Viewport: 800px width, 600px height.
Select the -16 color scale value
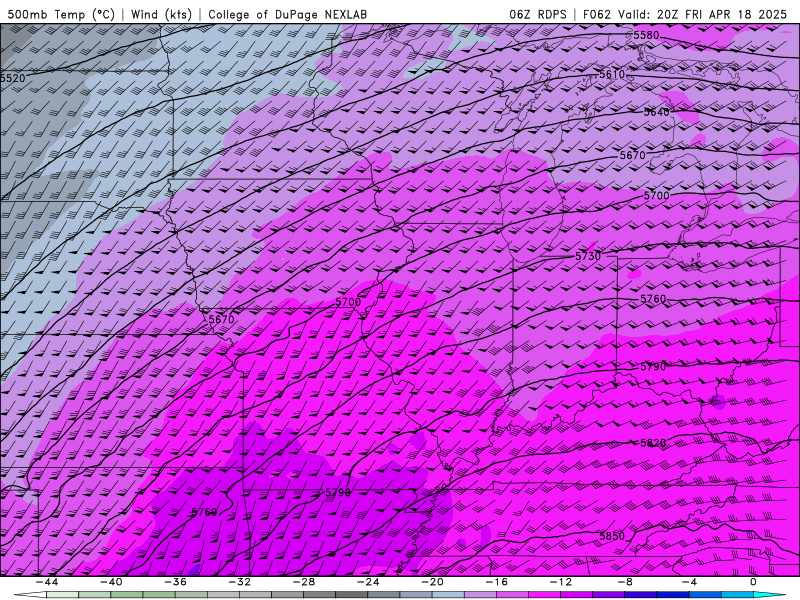pyautogui.click(x=496, y=582)
